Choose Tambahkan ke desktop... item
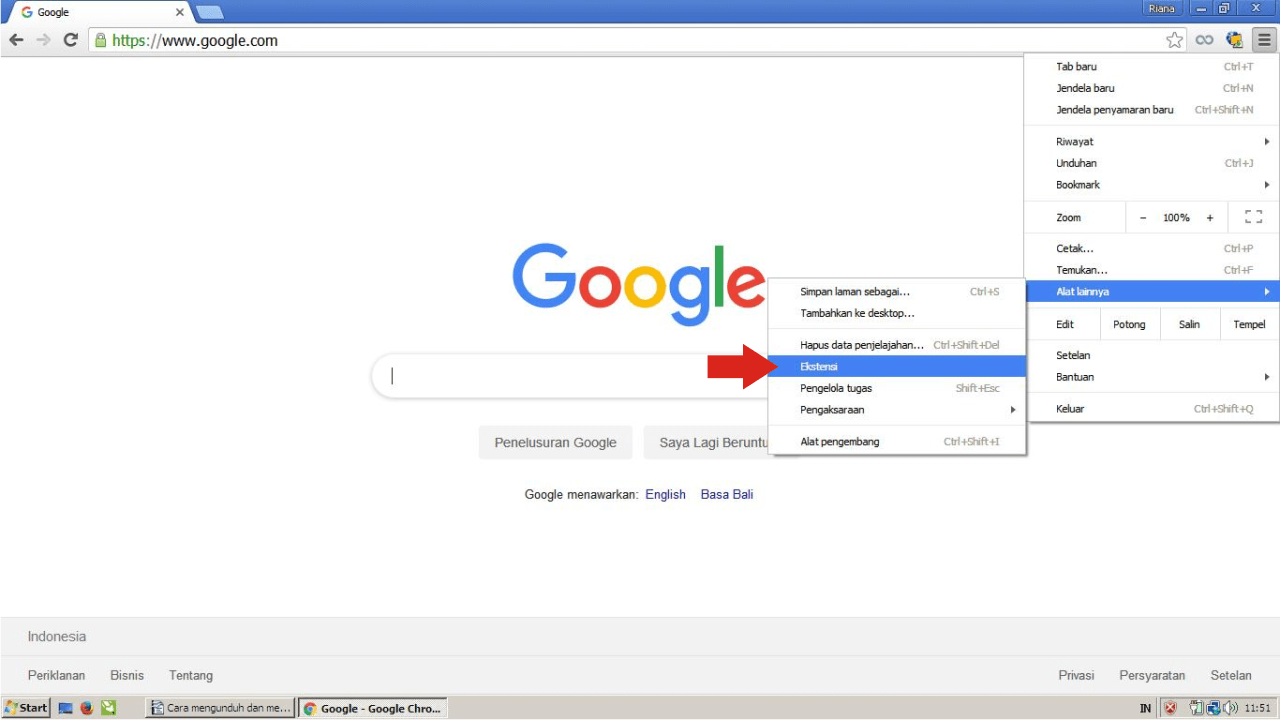The height and width of the screenshot is (720, 1280). (897, 313)
